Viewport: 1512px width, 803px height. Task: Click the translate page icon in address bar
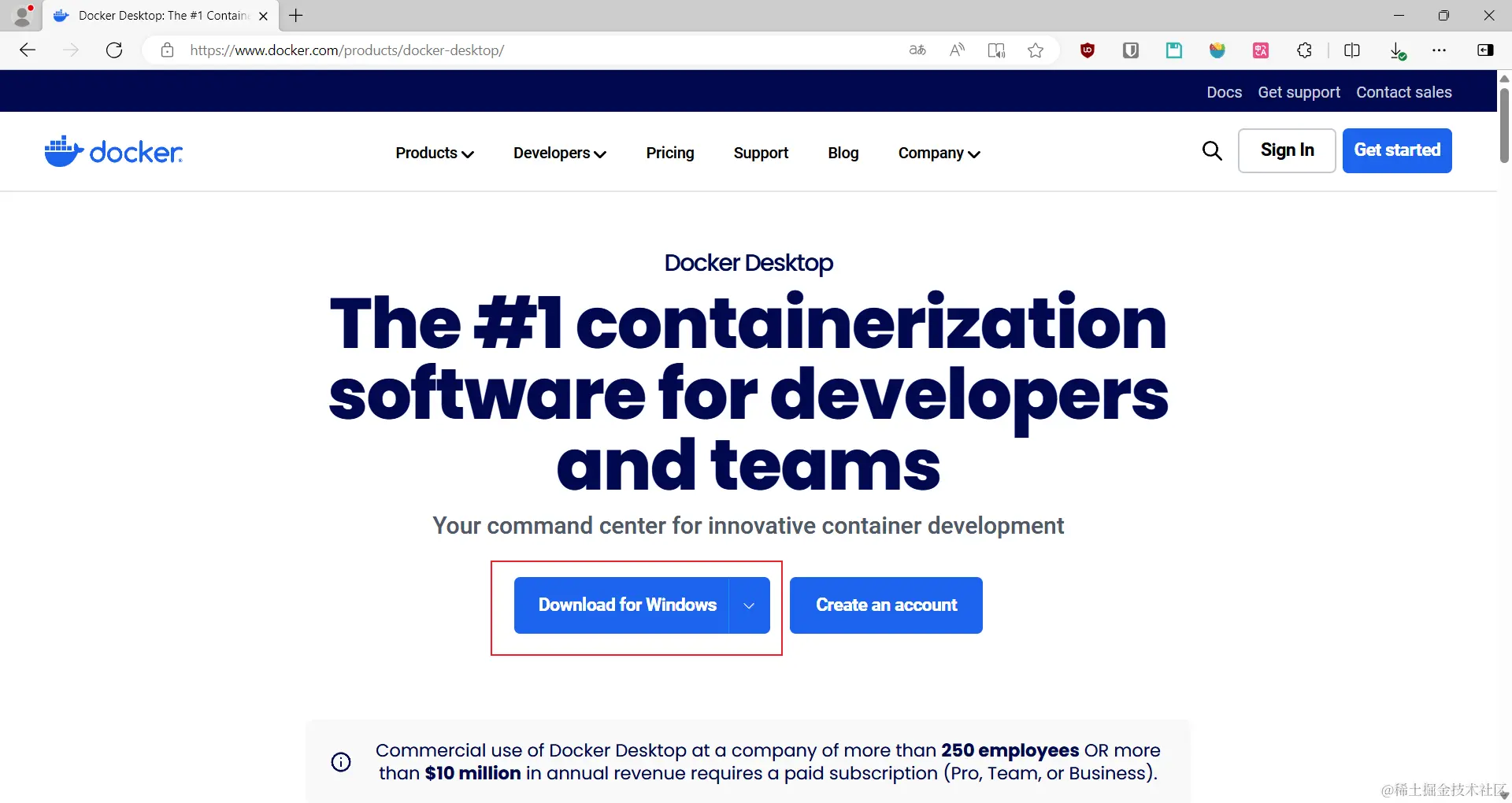pos(917,50)
